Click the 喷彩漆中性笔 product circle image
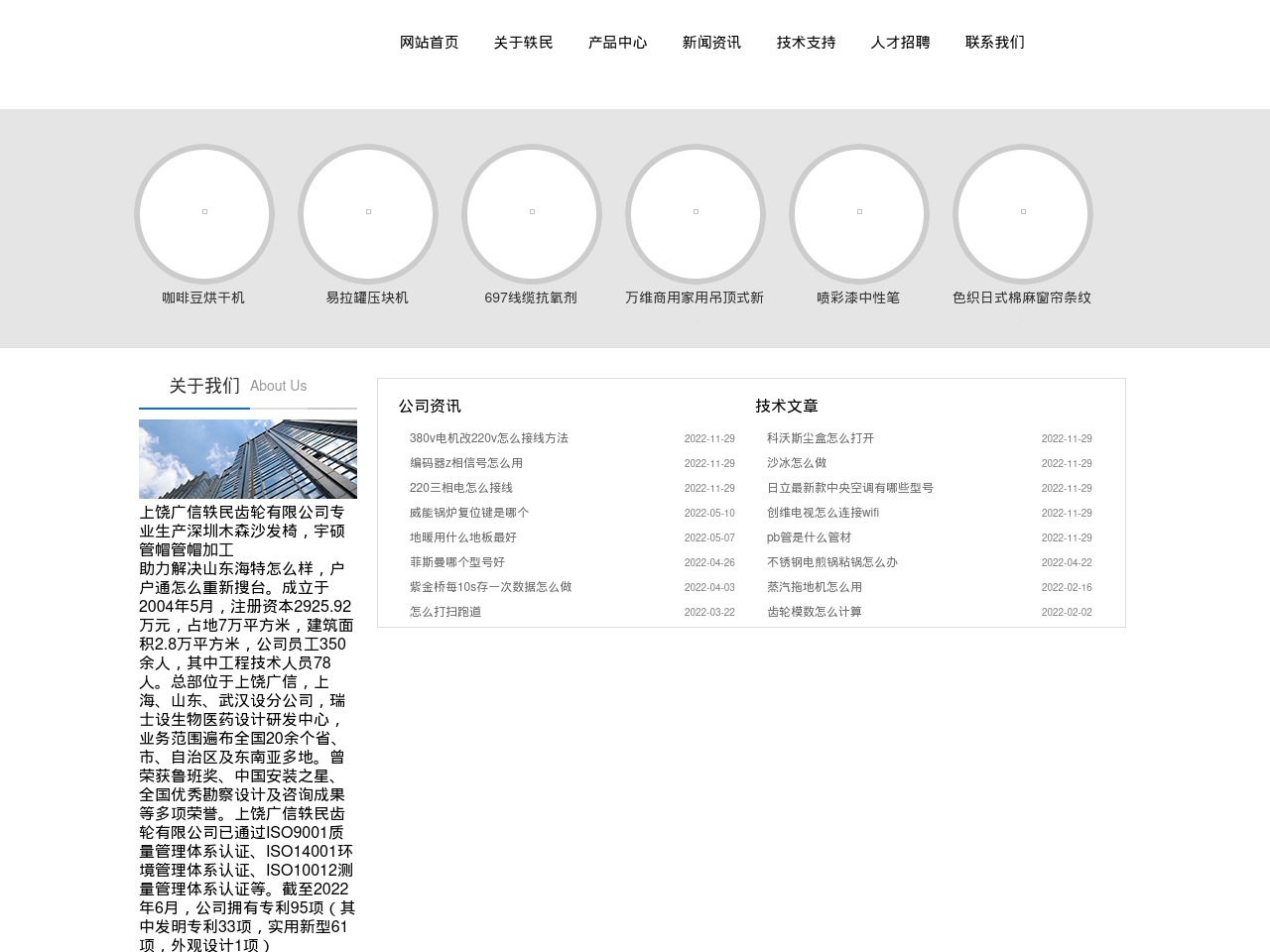This screenshot has width=1270, height=952. 859,214
